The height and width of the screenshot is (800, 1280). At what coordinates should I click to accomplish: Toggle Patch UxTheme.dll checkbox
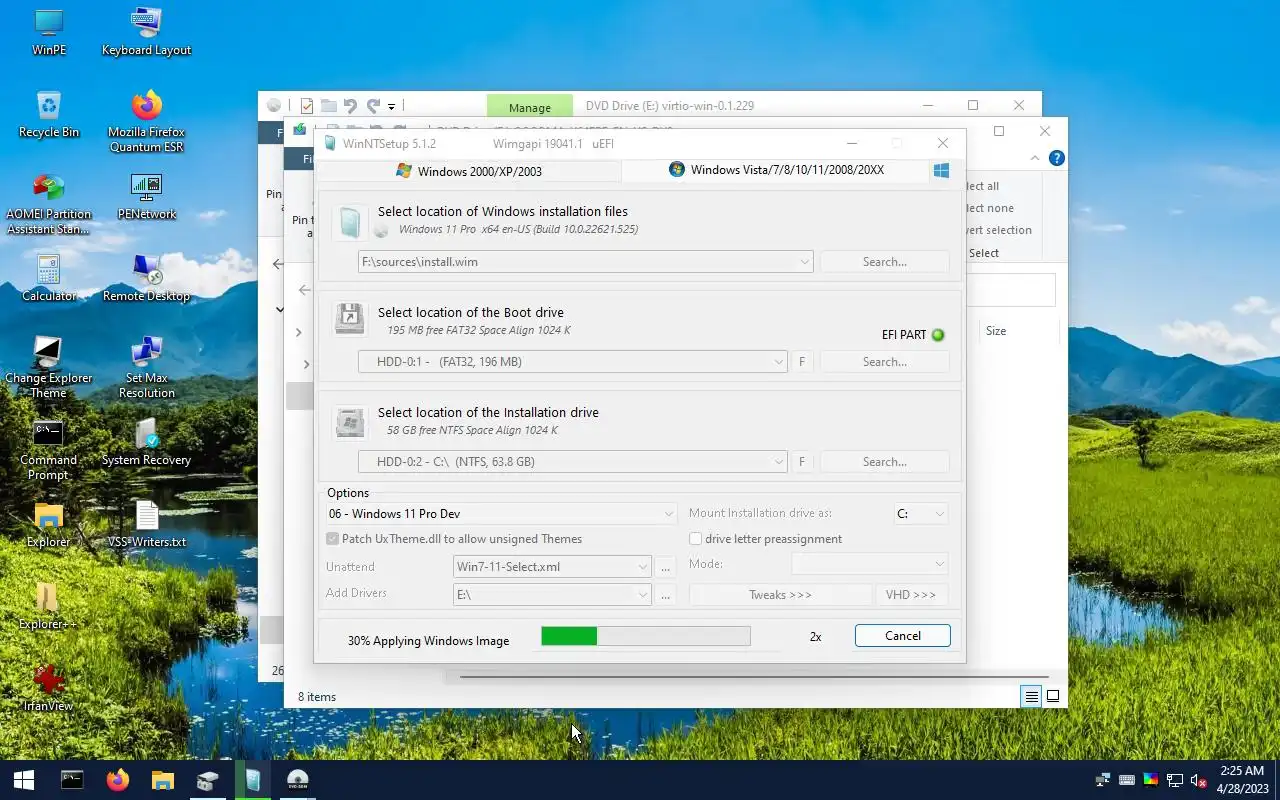point(332,539)
